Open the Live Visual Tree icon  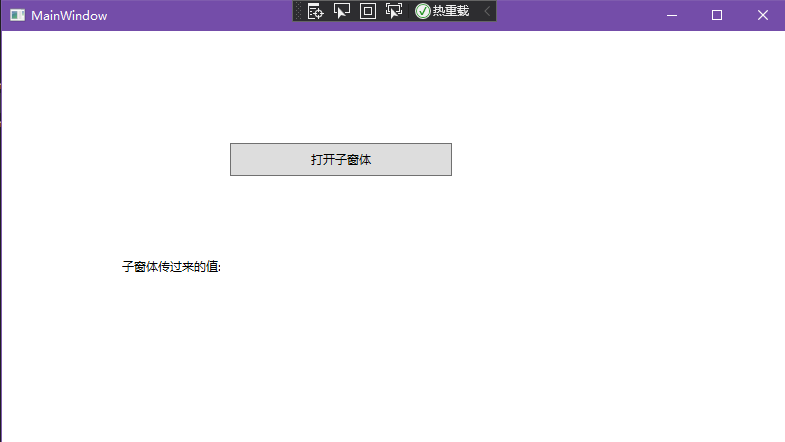pos(315,11)
